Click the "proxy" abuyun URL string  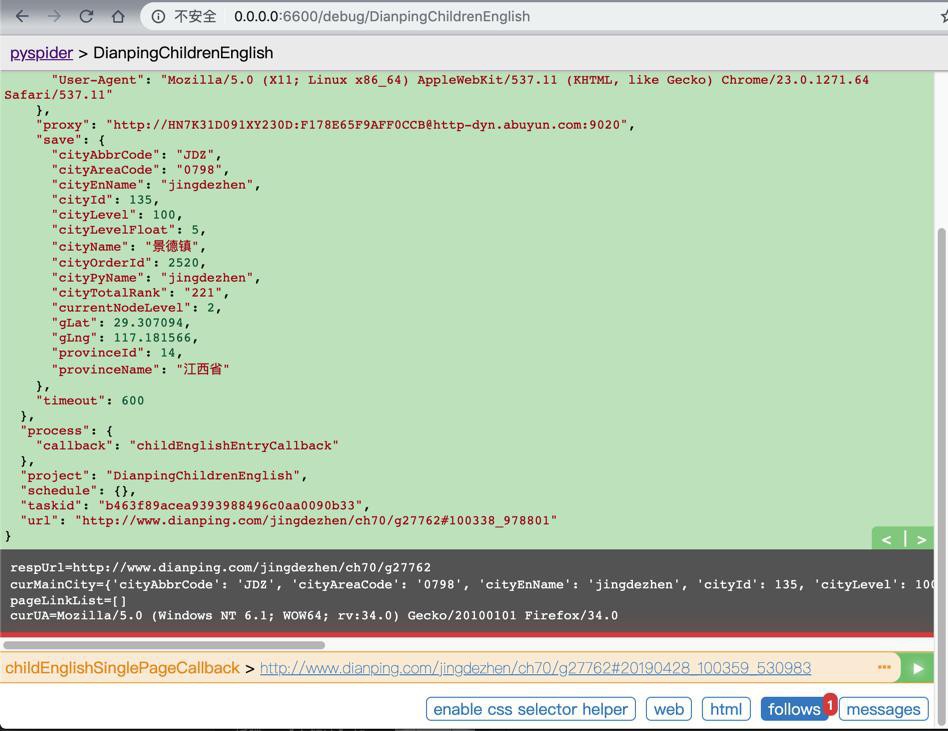[x=367, y=125]
